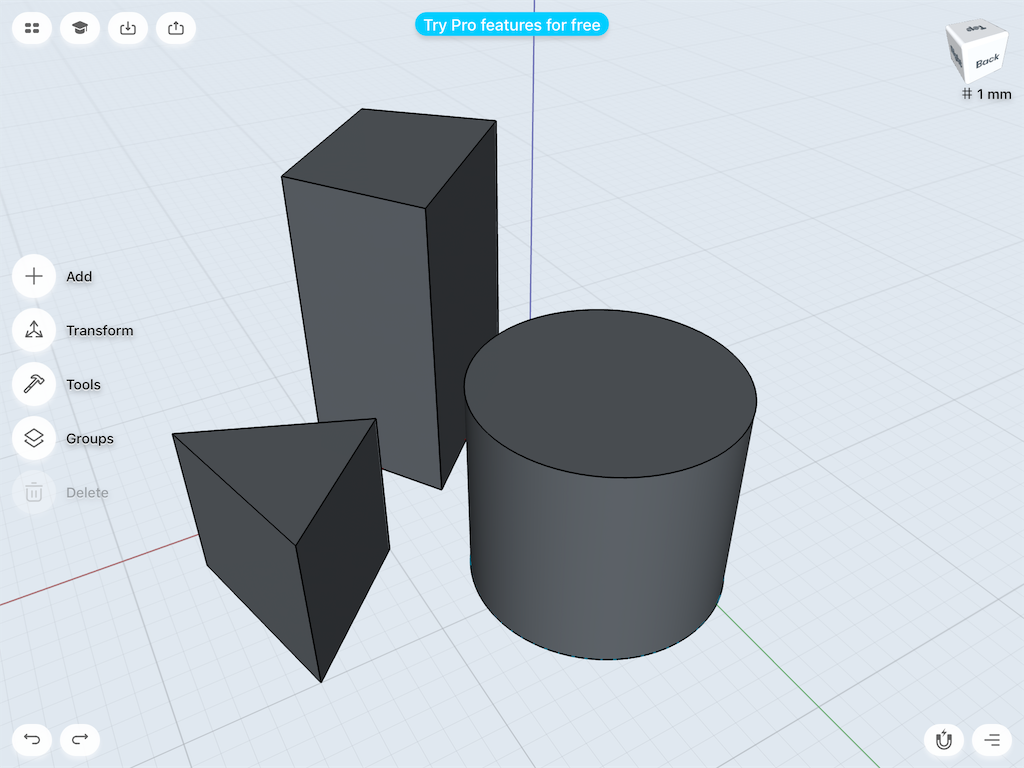Click the Transform label
The width and height of the screenshot is (1024, 768).
tap(100, 330)
